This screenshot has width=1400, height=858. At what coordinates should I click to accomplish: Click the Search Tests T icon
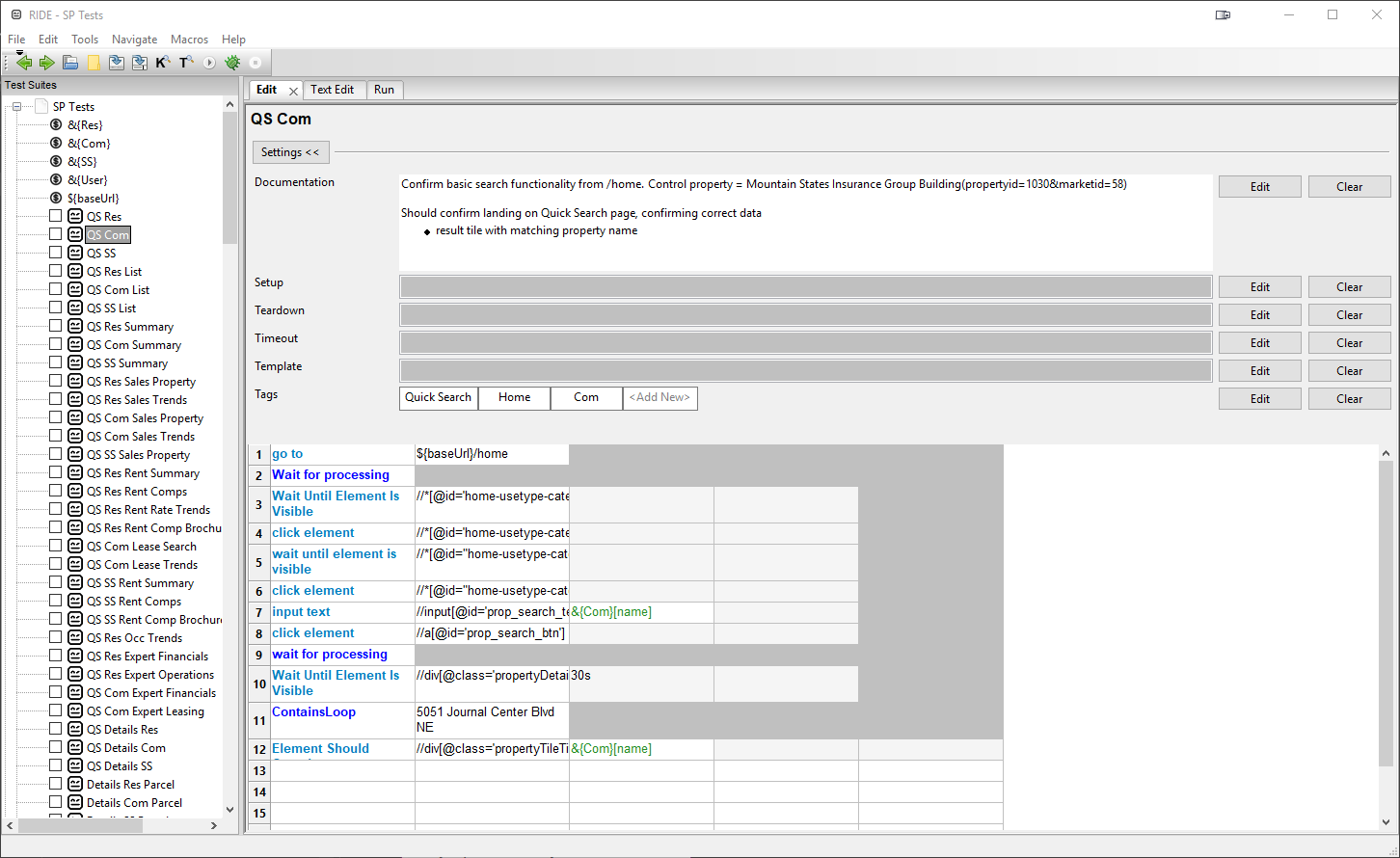coord(186,63)
